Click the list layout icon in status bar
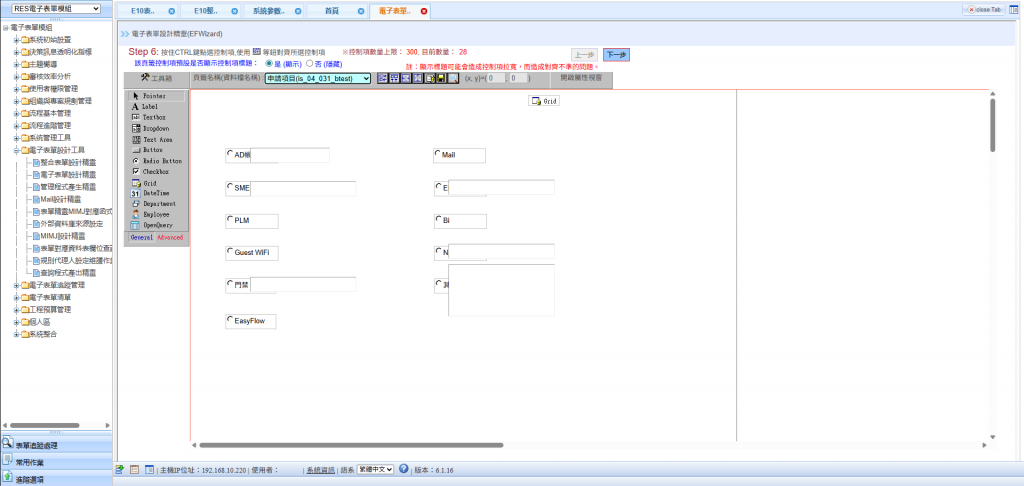Image resolution: width=1024 pixels, height=486 pixels. [135, 470]
